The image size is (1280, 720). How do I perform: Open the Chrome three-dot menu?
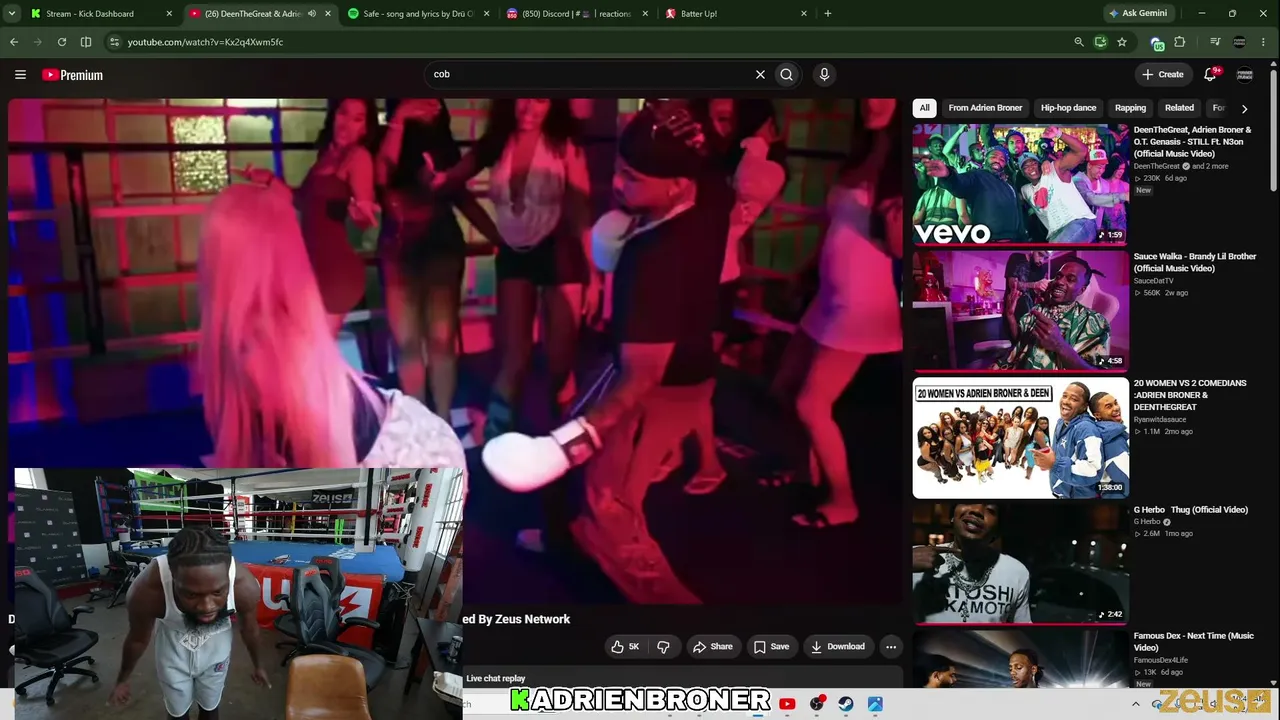(x=1265, y=42)
